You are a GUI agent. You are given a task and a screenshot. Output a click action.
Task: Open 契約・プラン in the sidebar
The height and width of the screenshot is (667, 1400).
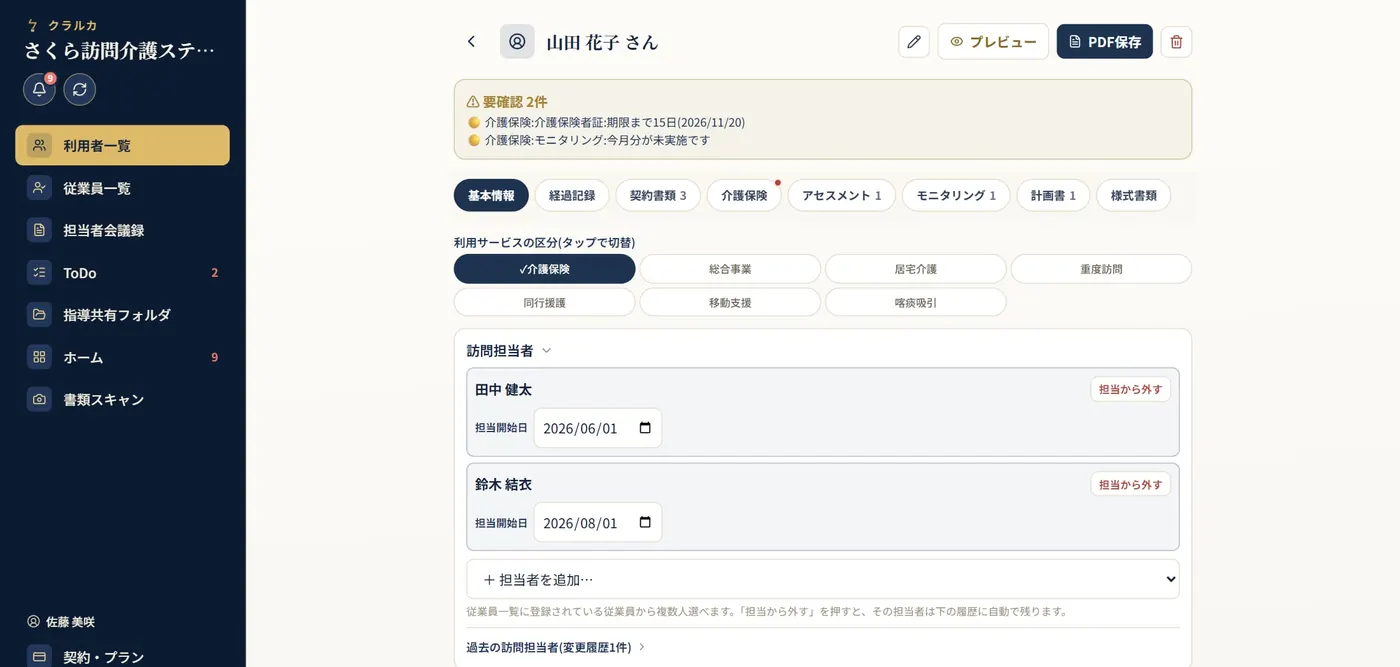122,655
